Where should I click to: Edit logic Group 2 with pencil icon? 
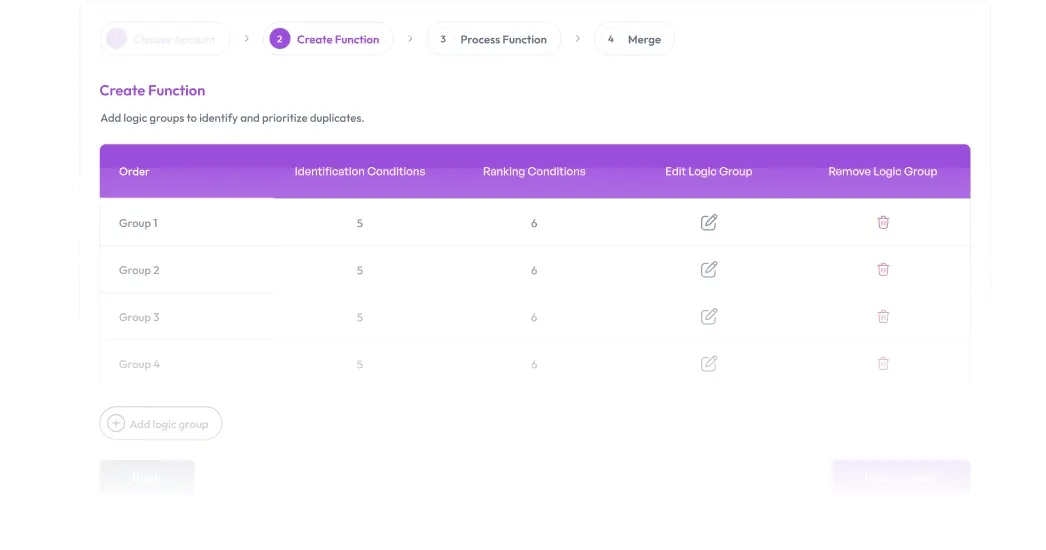pos(708,270)
